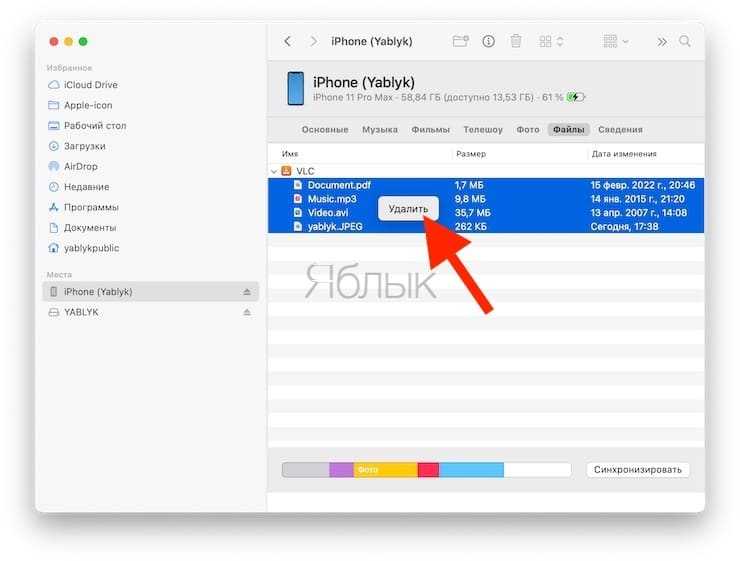The width and height of the screenshot is (740, 561).
Task: Collapse the VLC app folder
Action: (x=274, y=171)
